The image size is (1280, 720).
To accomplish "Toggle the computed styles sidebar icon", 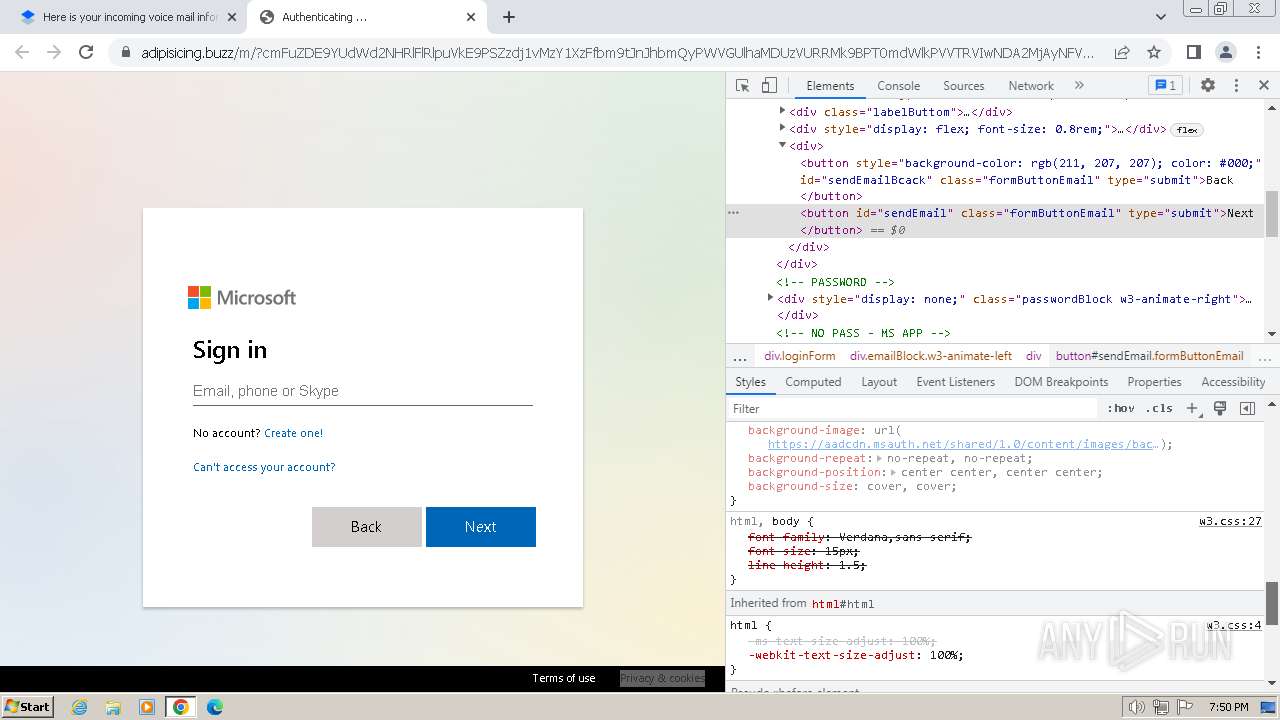I will click(1247, 408).
